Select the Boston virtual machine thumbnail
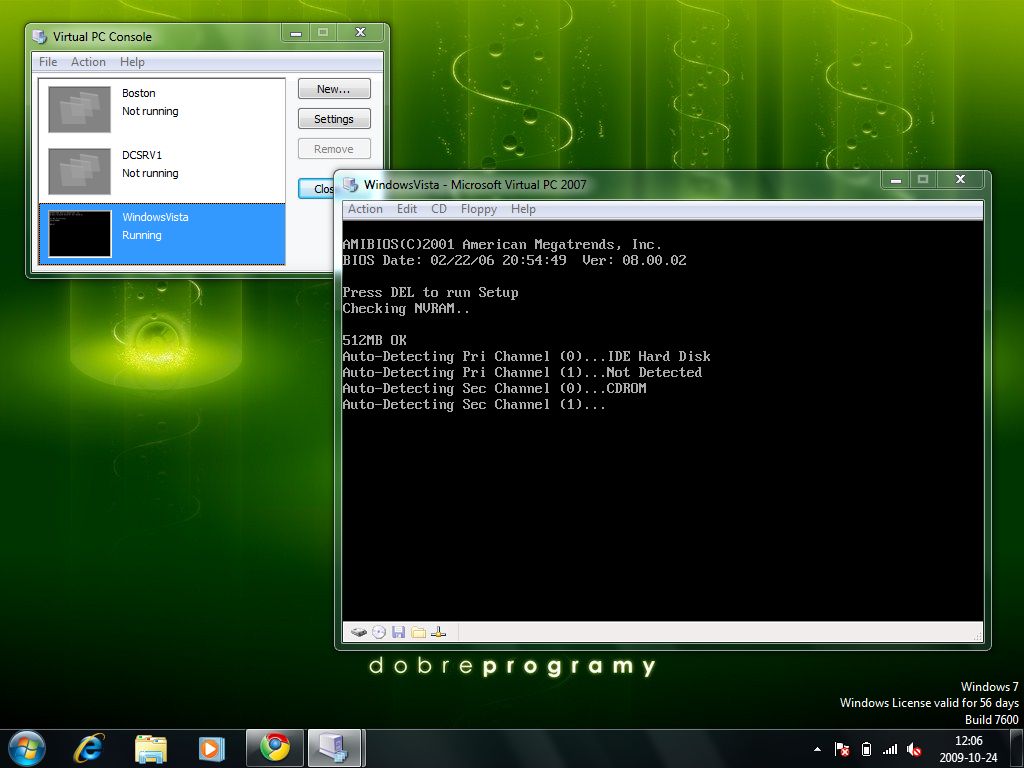This screenshot has width=1024, height=768. point(80,110)
